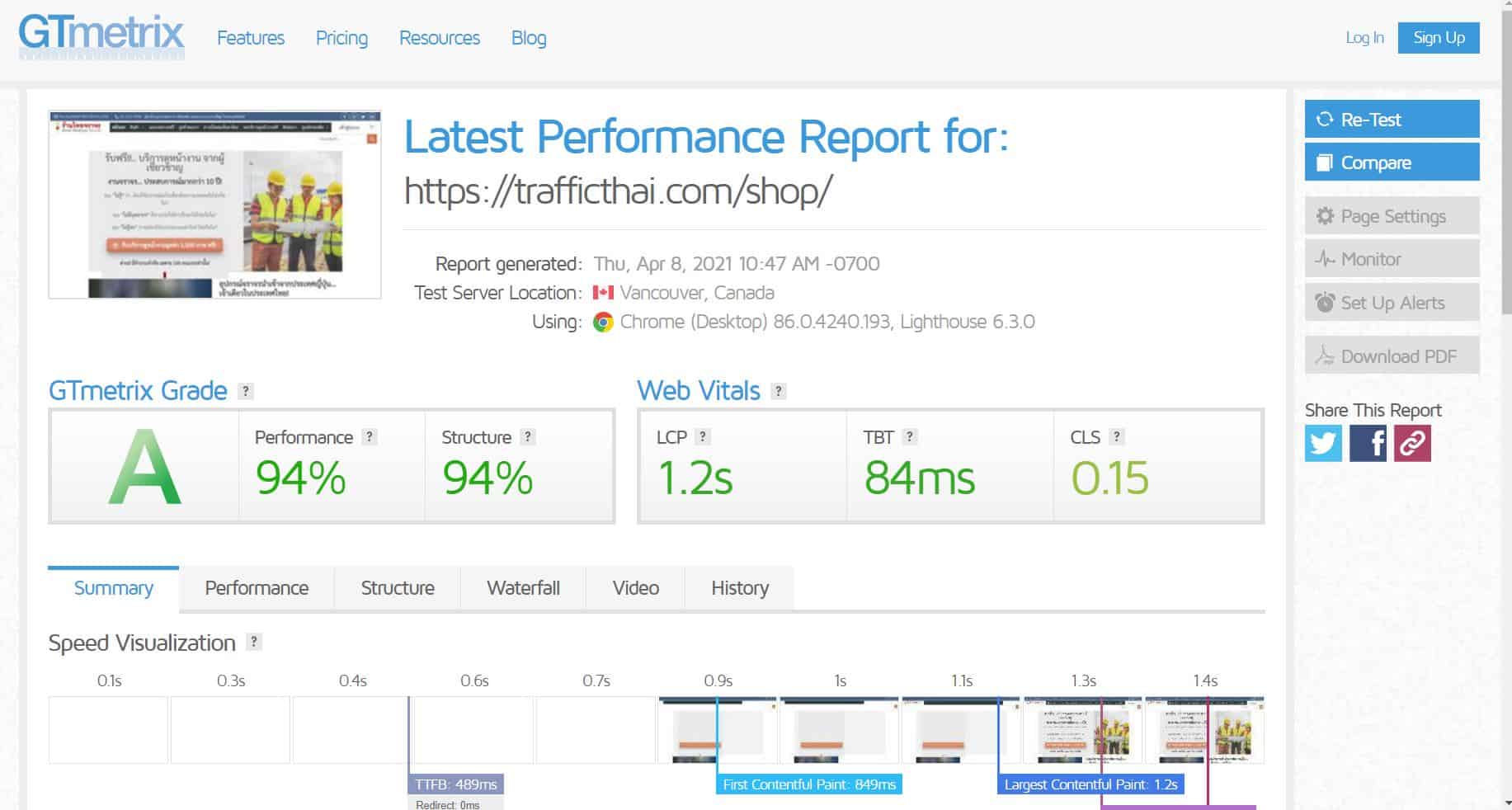The width and height of the screenshot is (1512, 810).
Task: Click the Chrome browser icon
Action: (603, 323)
